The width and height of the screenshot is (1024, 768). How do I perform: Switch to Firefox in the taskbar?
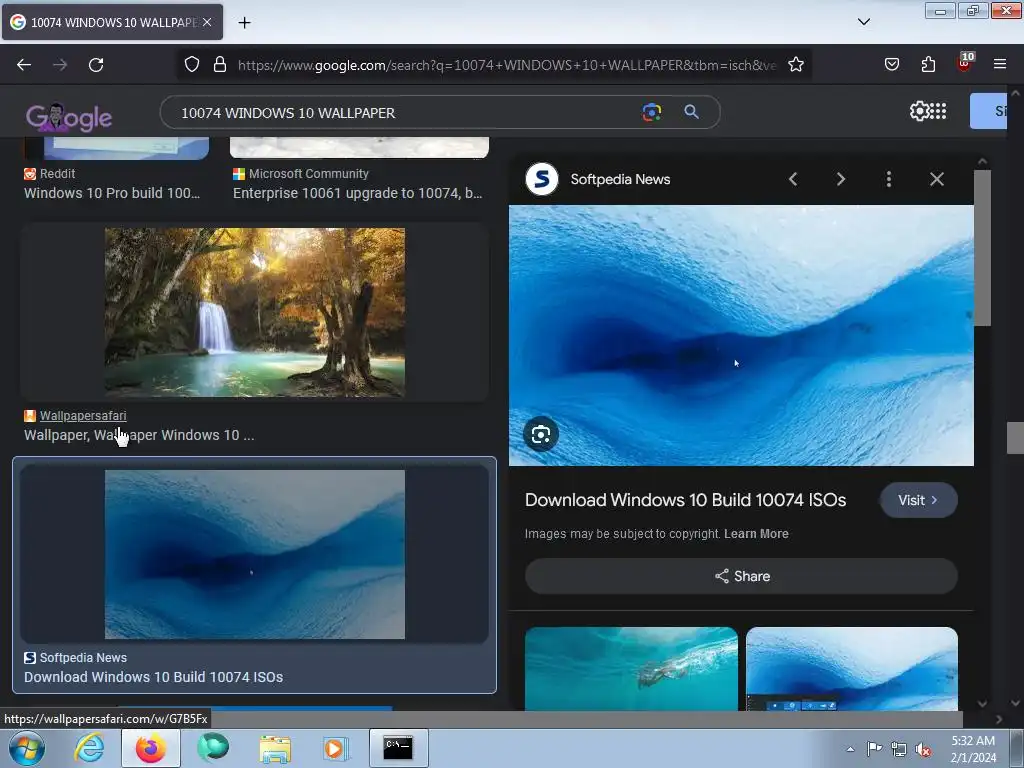point(151,748)
